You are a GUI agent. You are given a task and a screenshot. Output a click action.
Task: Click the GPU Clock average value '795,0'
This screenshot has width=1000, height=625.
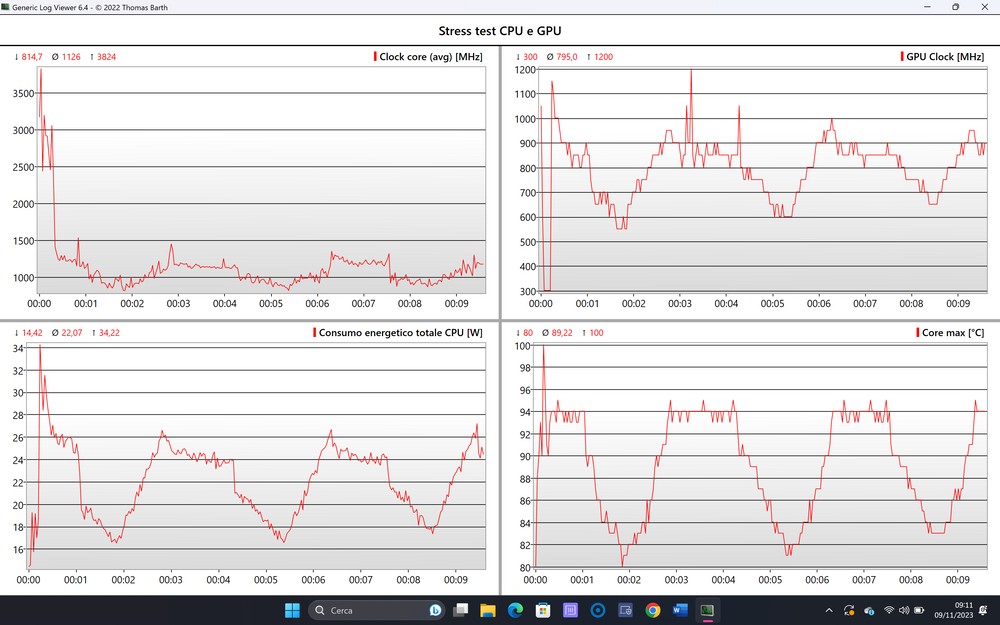566,57
